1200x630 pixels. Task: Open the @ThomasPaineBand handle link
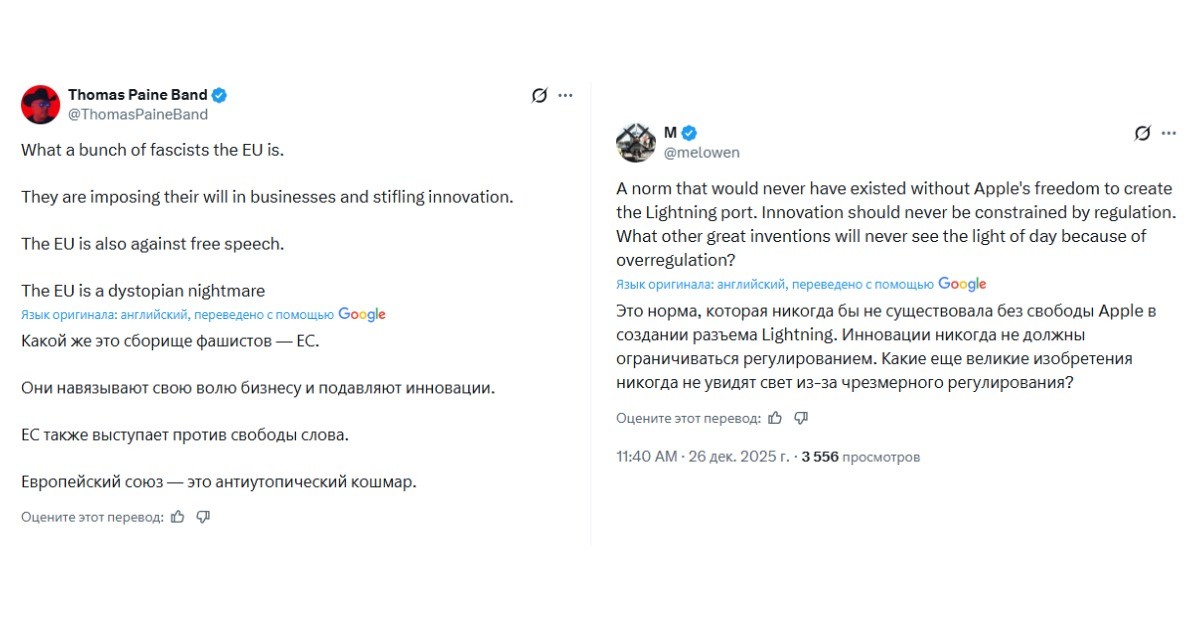(x=138, y=114)
